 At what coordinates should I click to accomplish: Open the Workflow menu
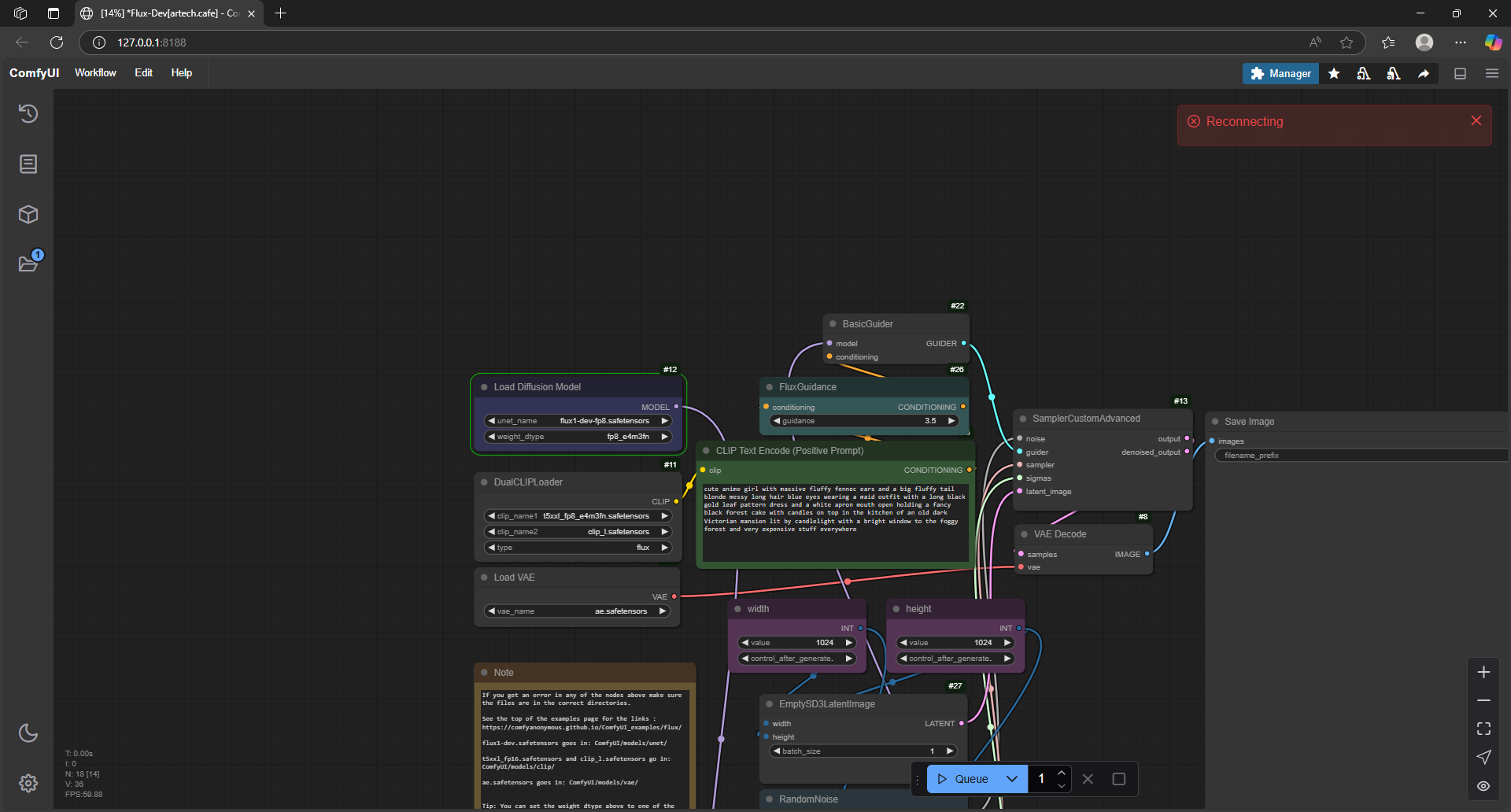(x=95, y=72)
